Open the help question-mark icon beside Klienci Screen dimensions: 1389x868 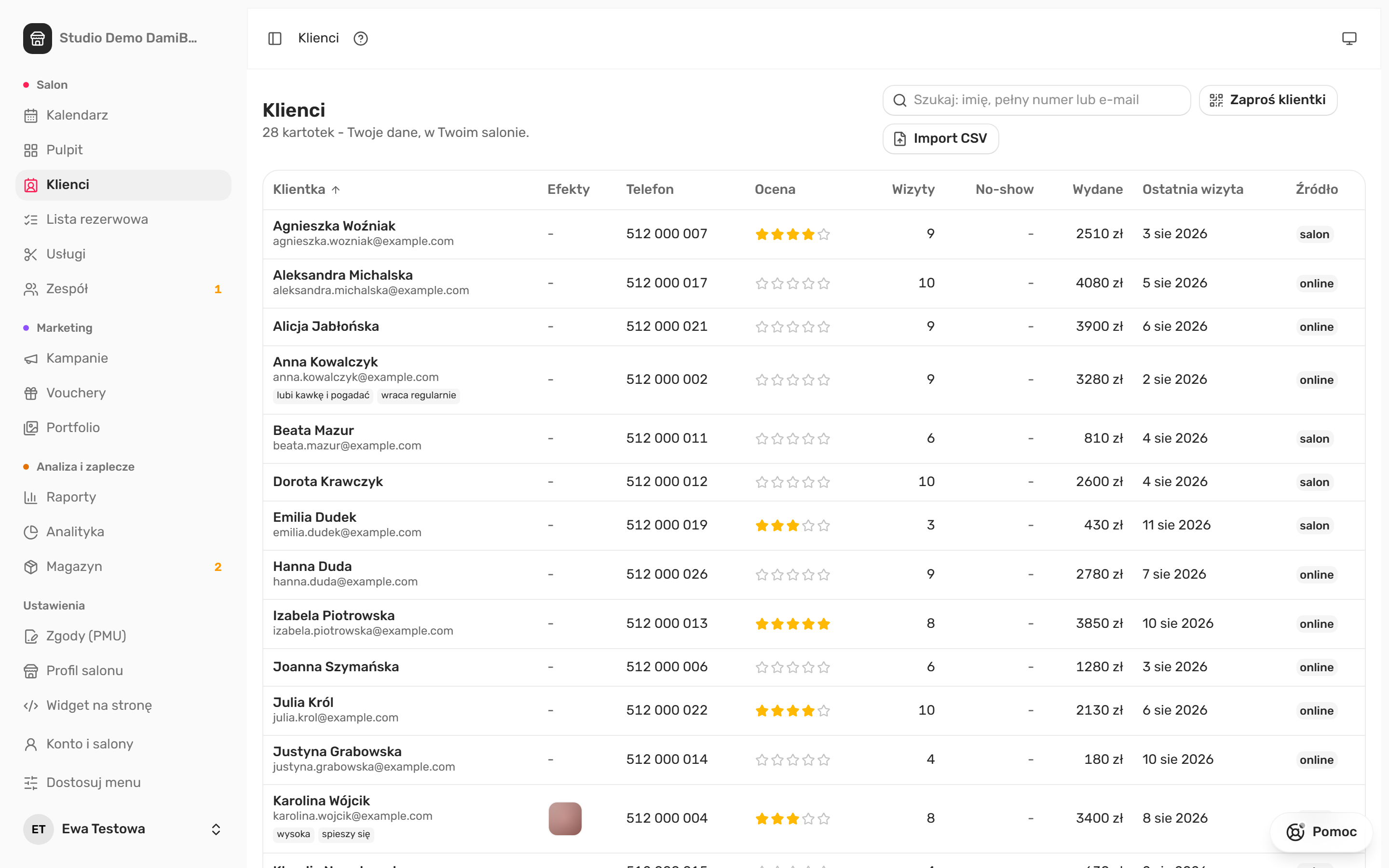pyautogui.click(x=360, y=39)
